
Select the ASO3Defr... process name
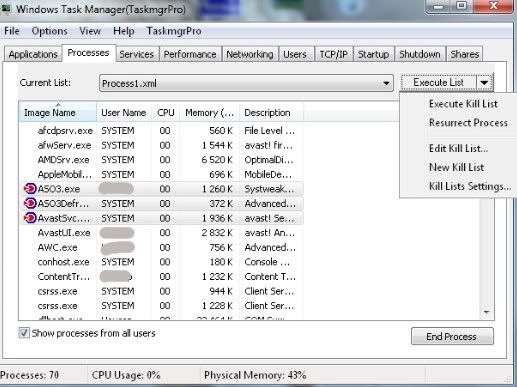pyautogui.click(x=63, y=203)
